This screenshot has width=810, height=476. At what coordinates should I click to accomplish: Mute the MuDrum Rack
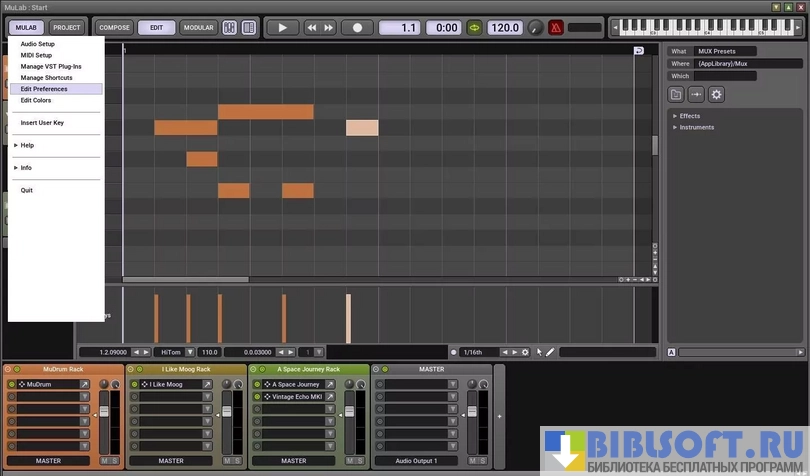coord(104,460)
